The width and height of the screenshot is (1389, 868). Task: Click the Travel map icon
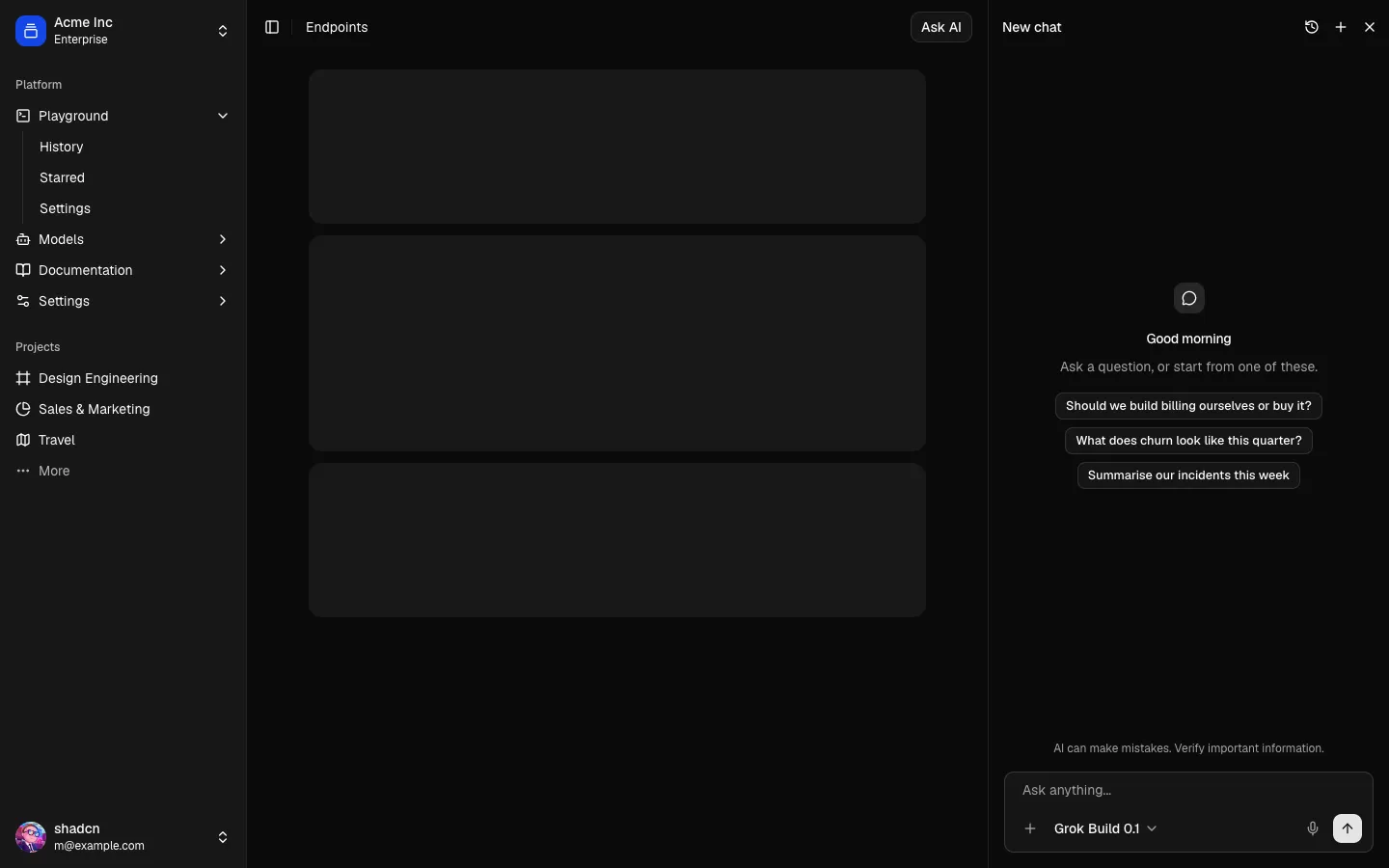pos(23,440)
